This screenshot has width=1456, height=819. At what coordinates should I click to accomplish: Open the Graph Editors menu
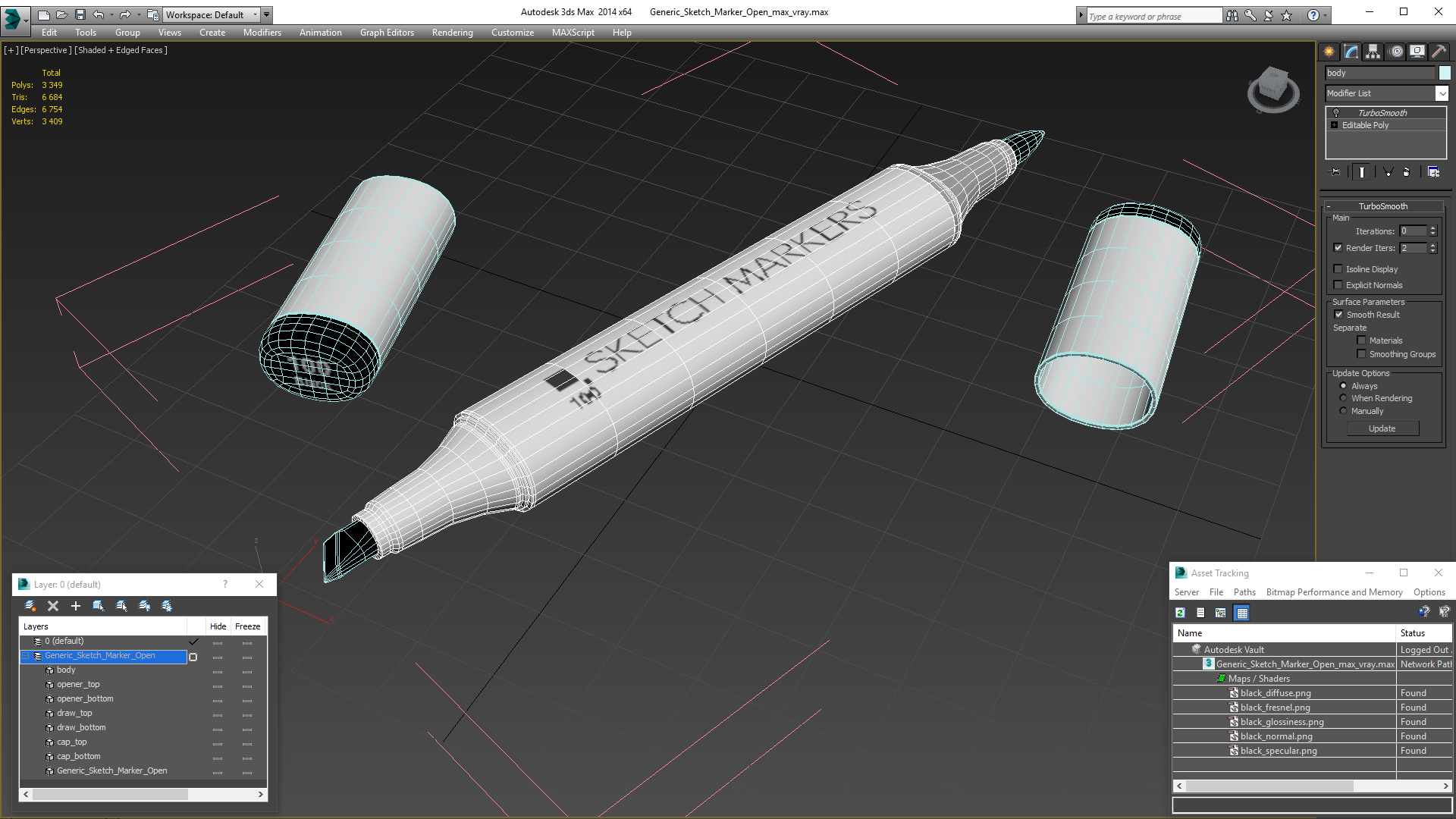coord(387,33)
